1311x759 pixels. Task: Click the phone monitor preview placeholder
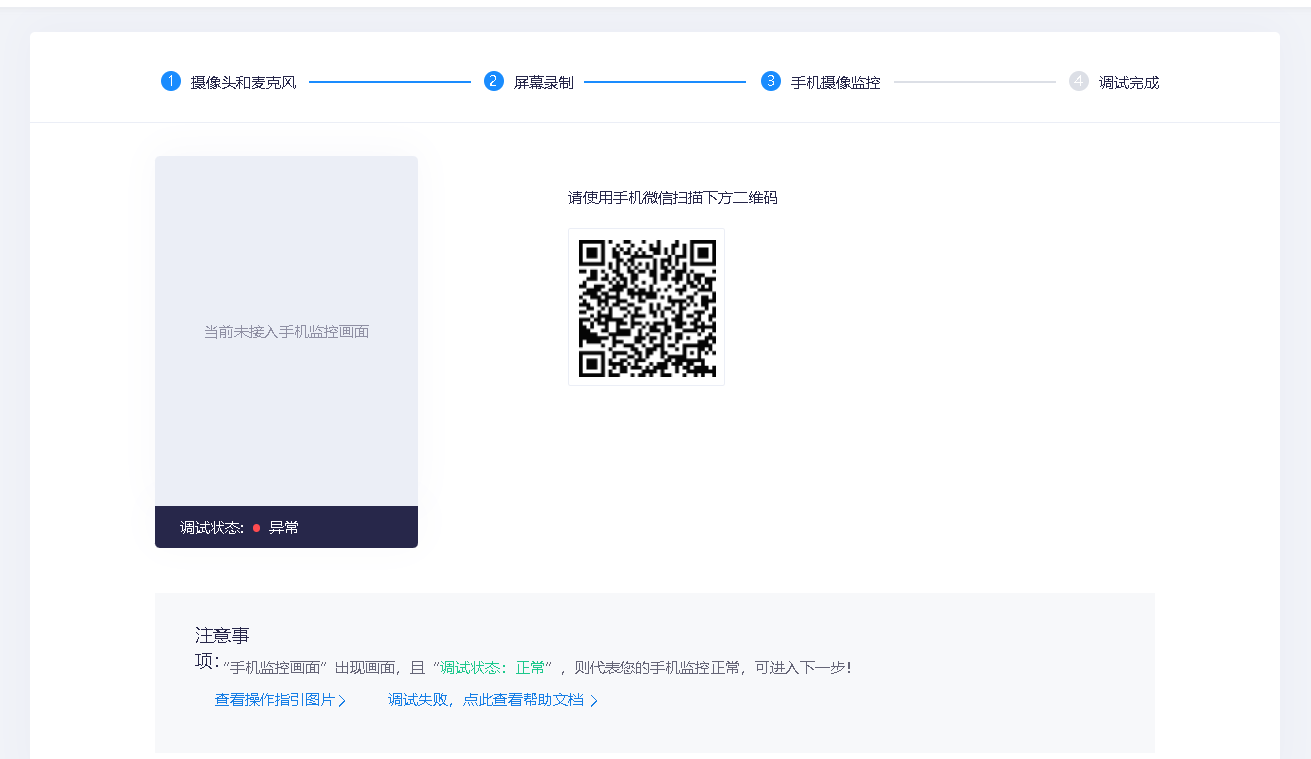(x=286, y=331)
